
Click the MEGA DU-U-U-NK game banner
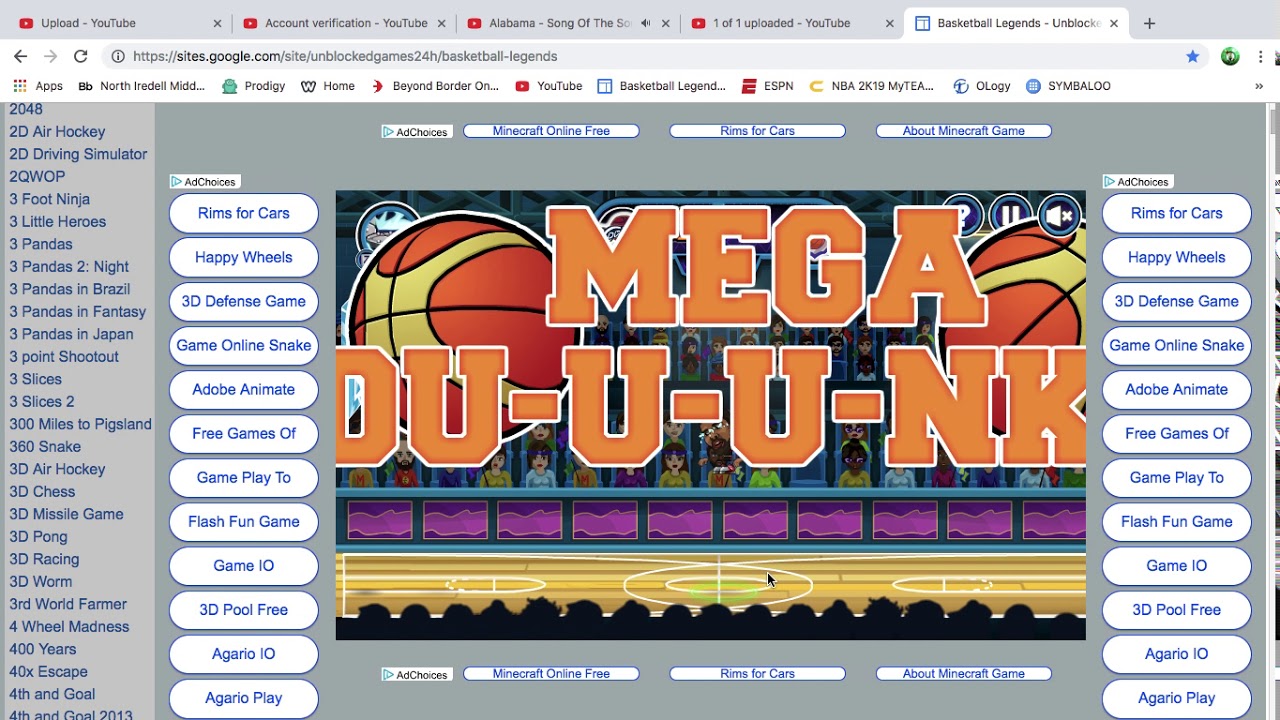[x=710, y=335]
